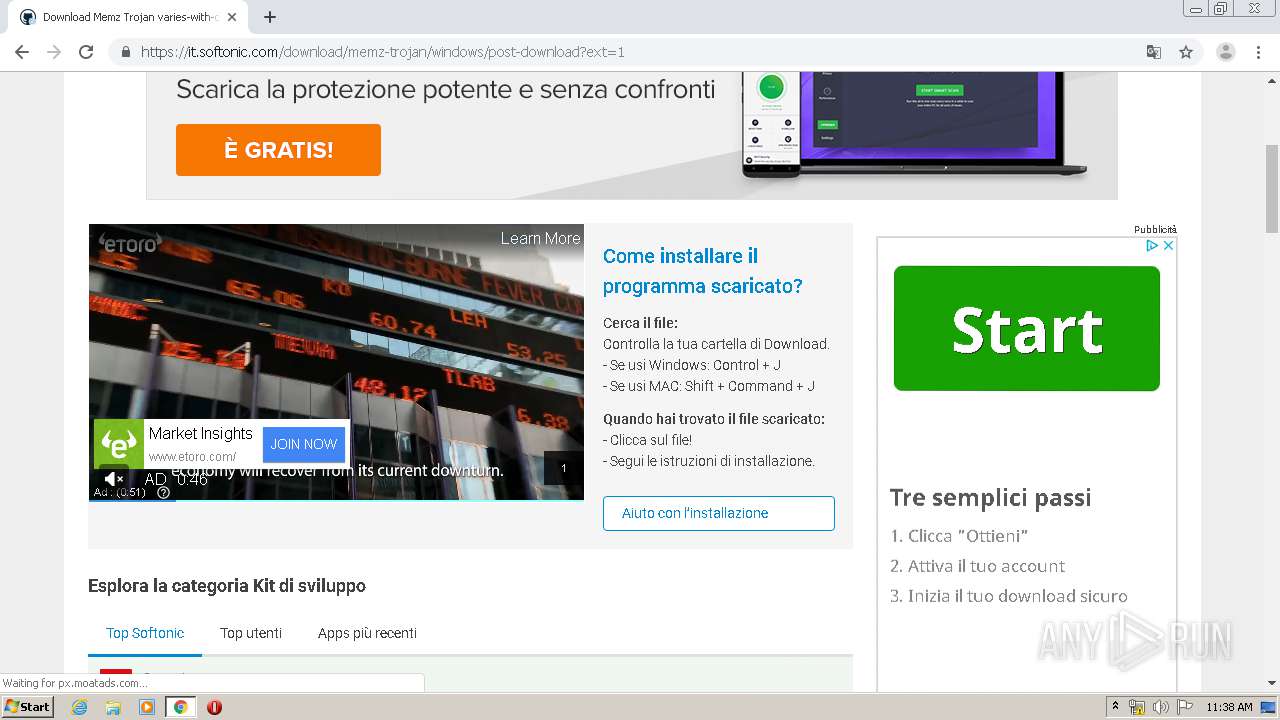Image resolution: width=1280 pixels, height=720 pixels.
Task: Click the address bar URL
Action: [x=382, y=52]
